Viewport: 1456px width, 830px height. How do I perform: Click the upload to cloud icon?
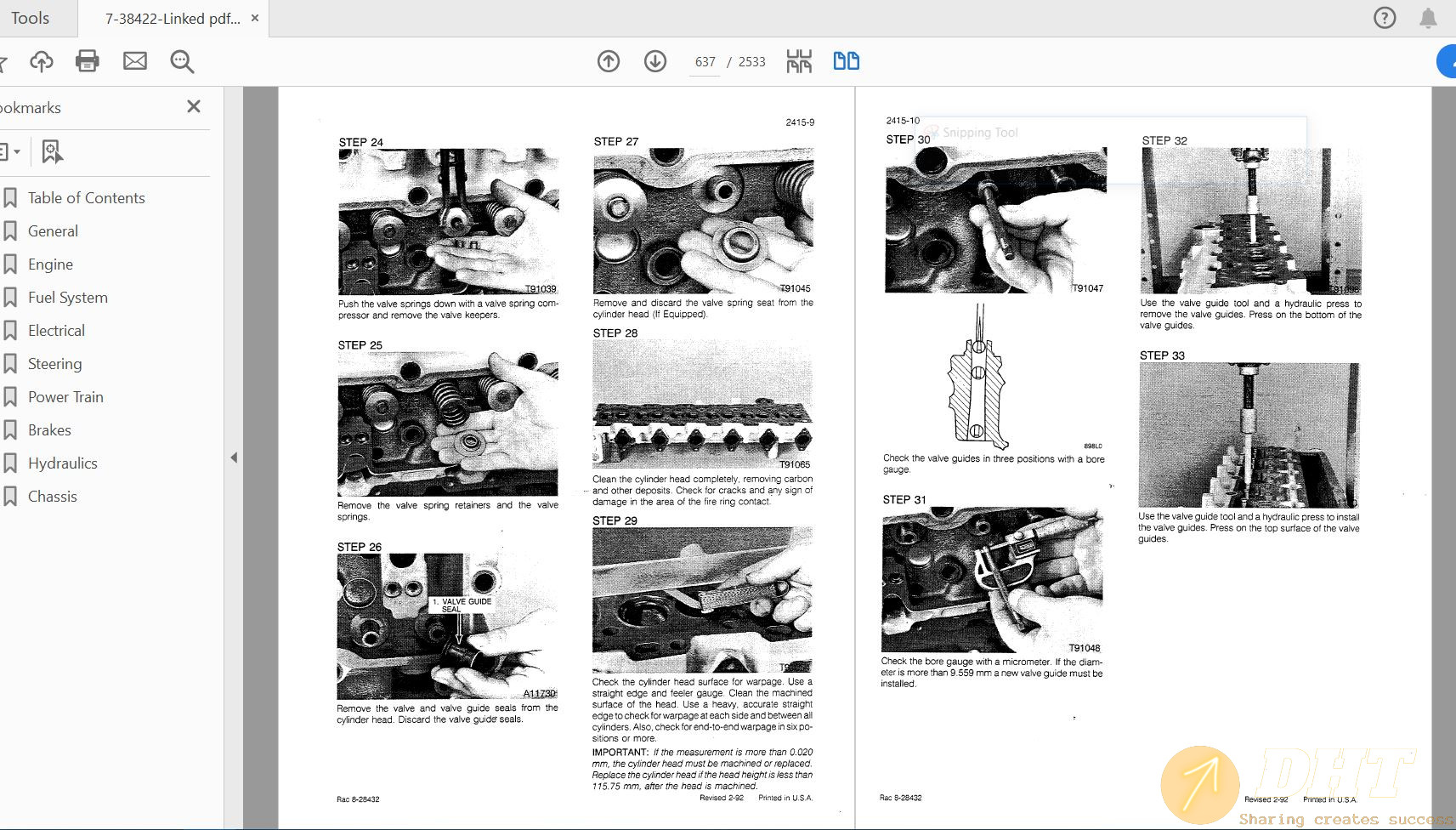(x=42, y=61)
